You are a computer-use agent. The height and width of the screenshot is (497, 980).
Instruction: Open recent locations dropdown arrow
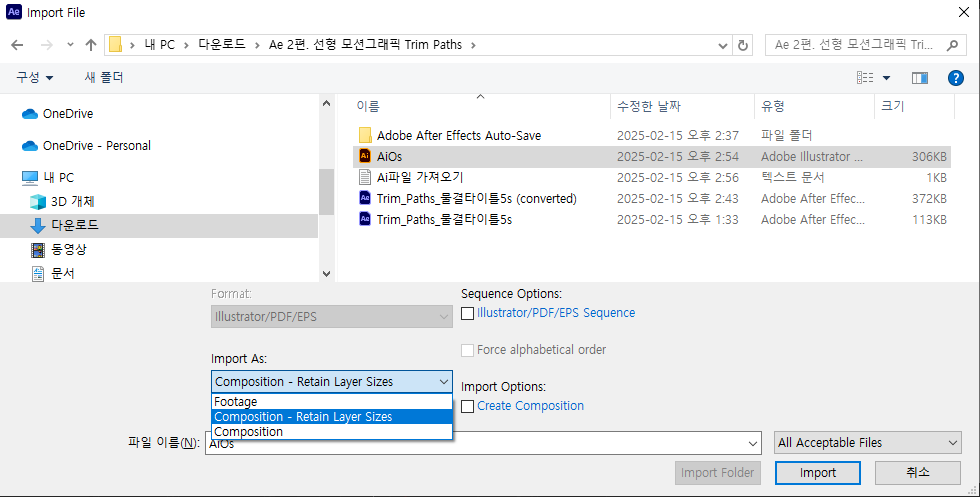pyautogui.click(x=70, y=45)
